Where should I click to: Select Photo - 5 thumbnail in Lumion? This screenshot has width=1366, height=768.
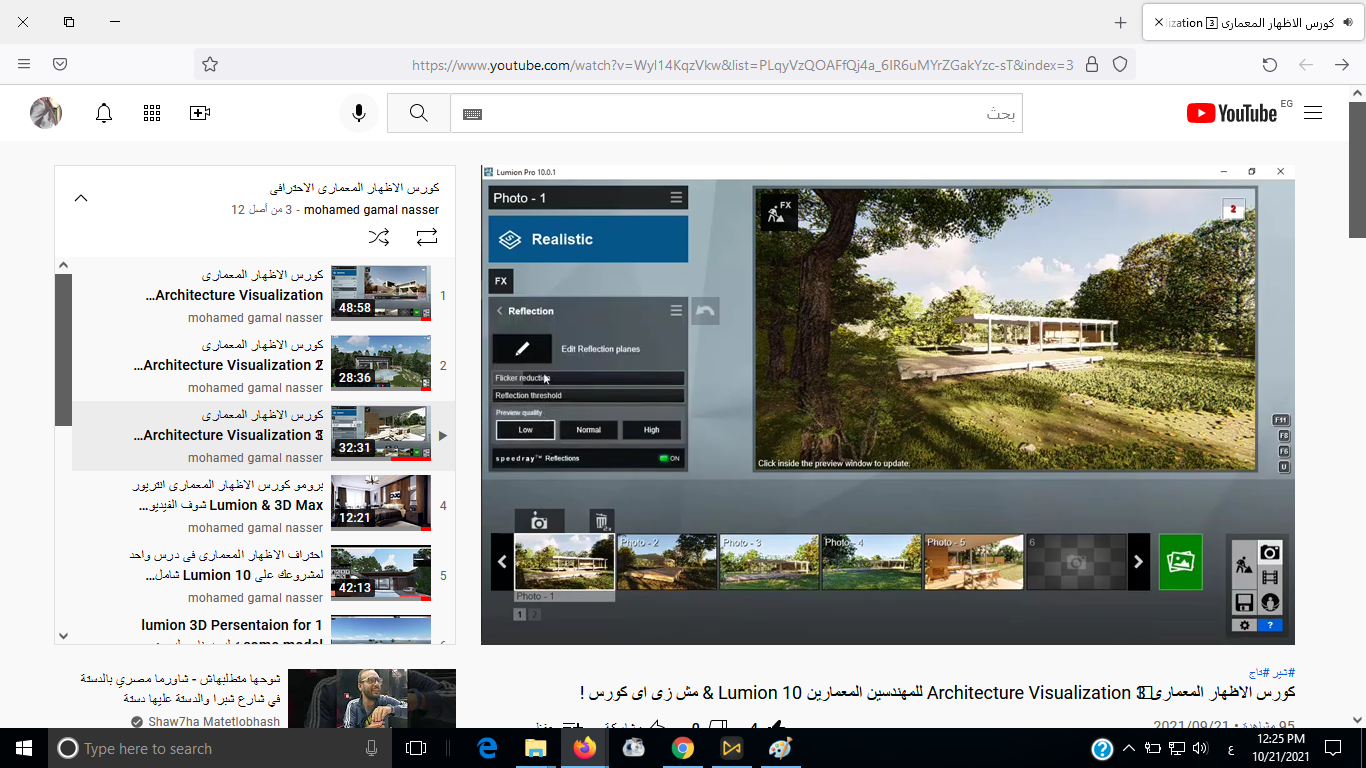click(973, 562)
